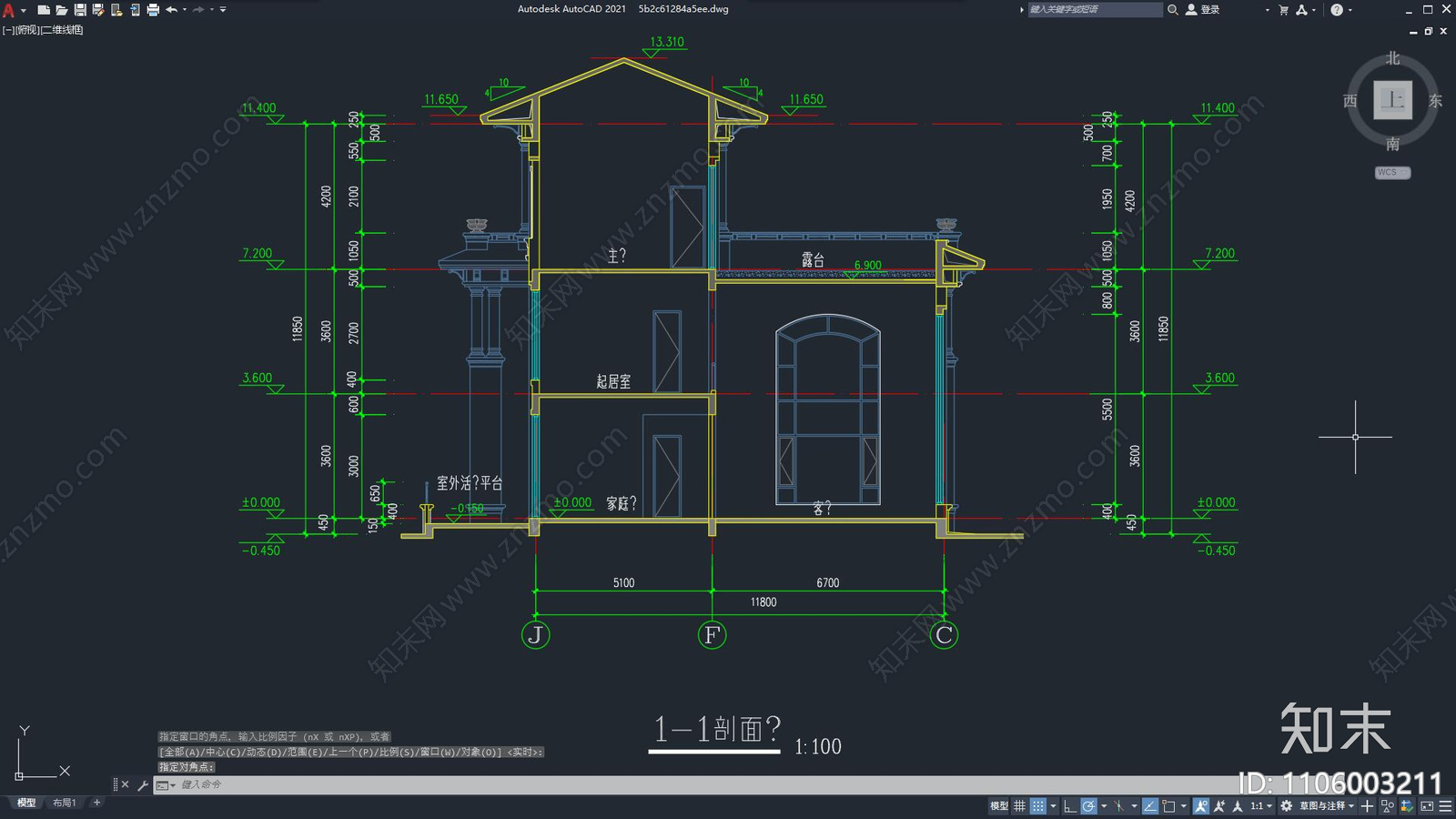Open the Undo history dropdown arrow
The width and height of the screenshot is (1456, 819).
(x=185, y=10)
